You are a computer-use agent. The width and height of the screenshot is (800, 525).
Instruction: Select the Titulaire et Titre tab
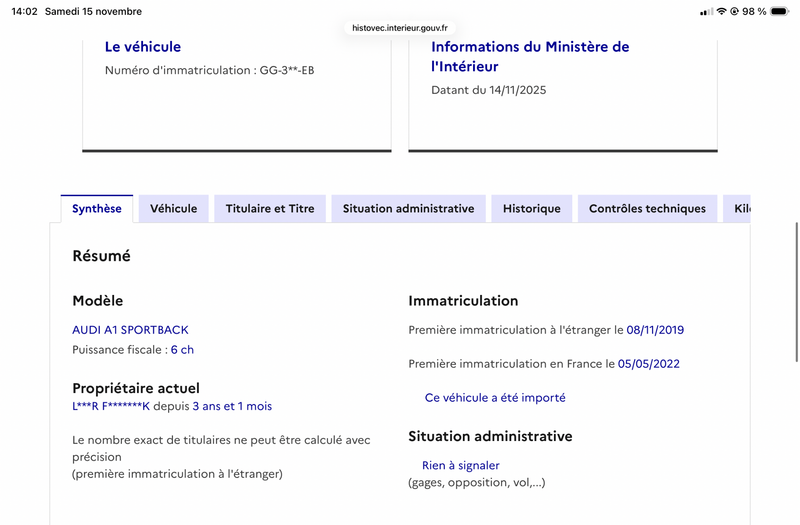click(x=270, y=209)
